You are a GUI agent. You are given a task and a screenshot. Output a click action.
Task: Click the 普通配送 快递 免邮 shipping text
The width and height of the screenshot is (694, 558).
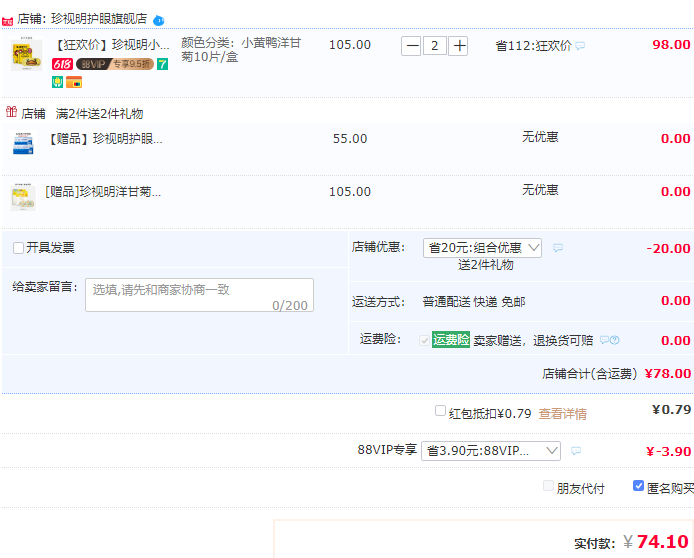click(x=474, y=302)
